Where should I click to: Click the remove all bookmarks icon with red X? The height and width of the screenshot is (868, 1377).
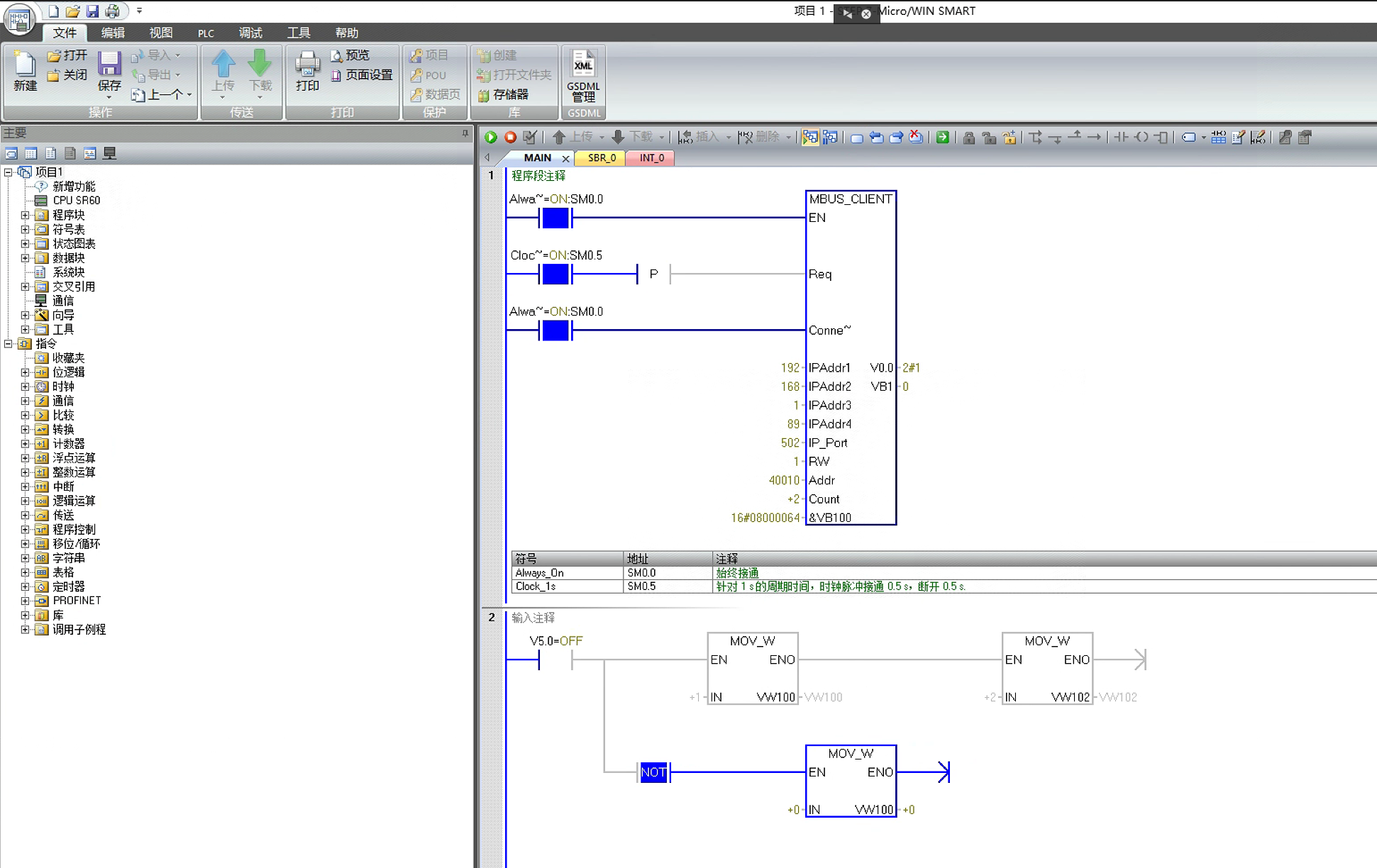pos(916,138)
